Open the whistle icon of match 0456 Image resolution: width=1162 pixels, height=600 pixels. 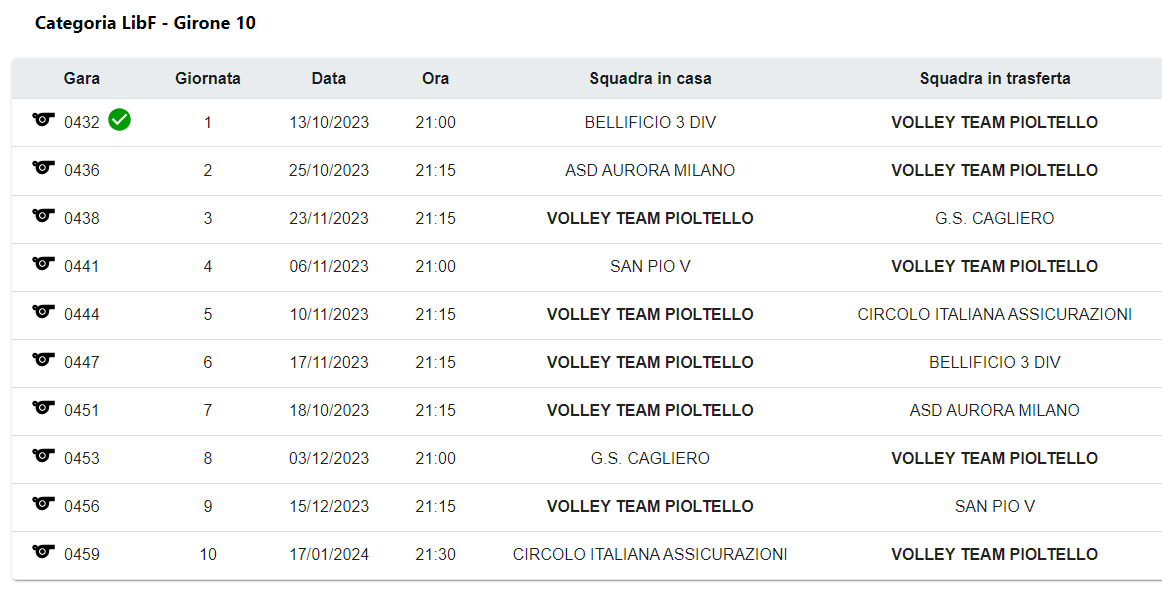pos(44,504)
